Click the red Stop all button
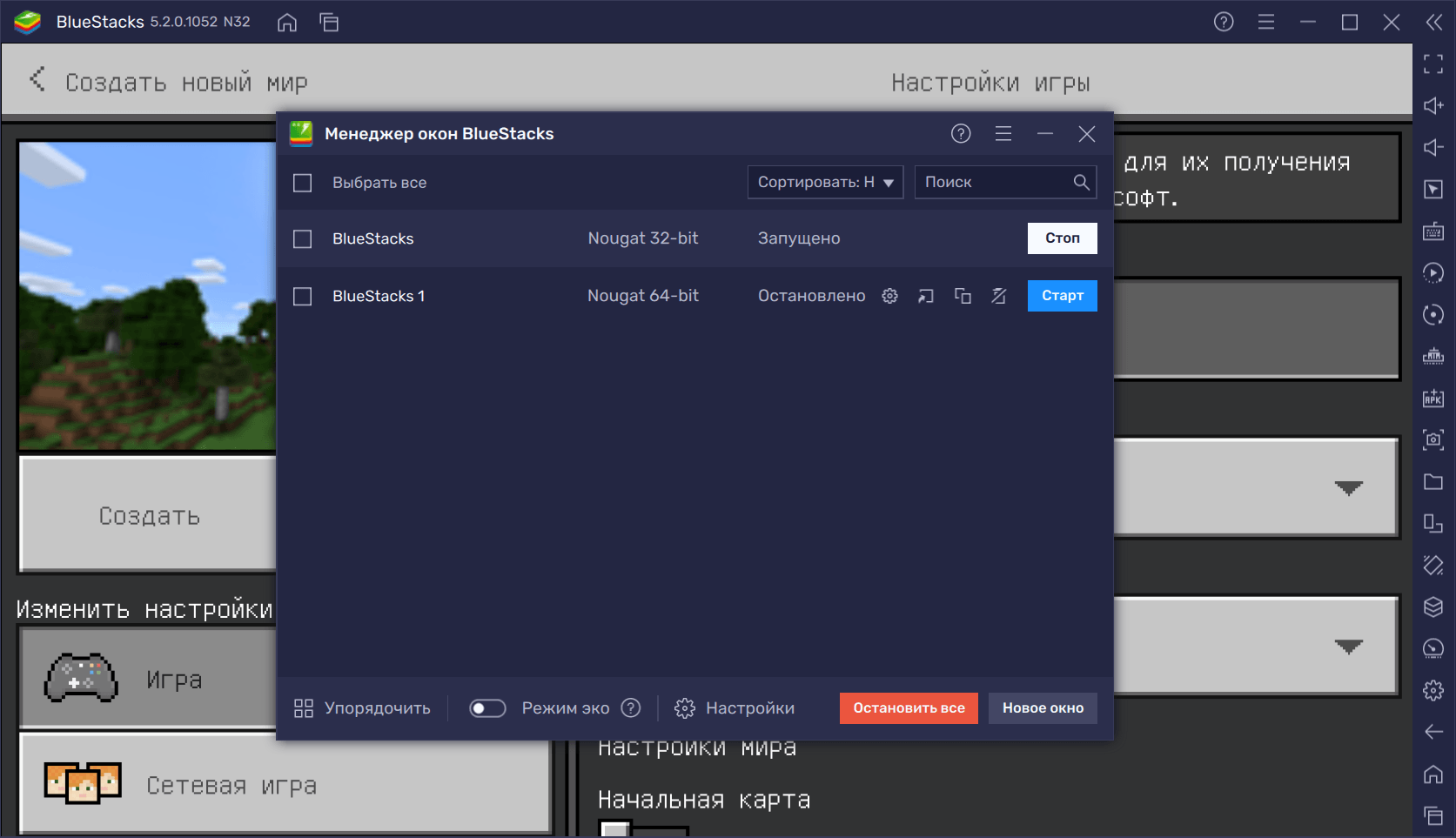Screen dimensions: 1456x838 coord(909,708)
